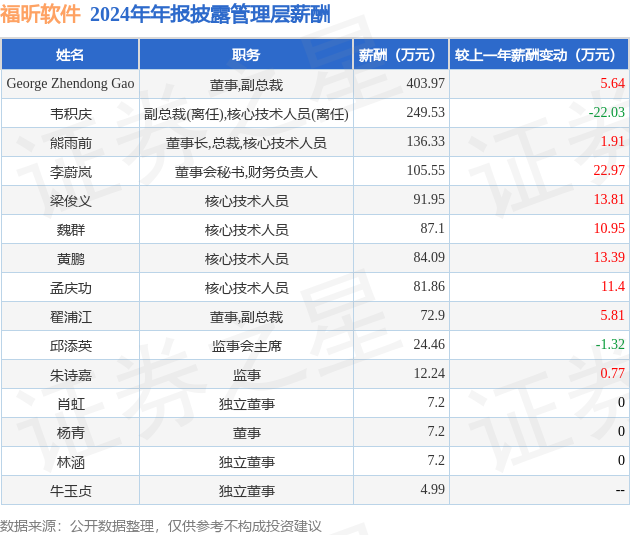Click 牛玉贞's 独立董事 position cell
The image size is (630, 535).
coord(246,491)
